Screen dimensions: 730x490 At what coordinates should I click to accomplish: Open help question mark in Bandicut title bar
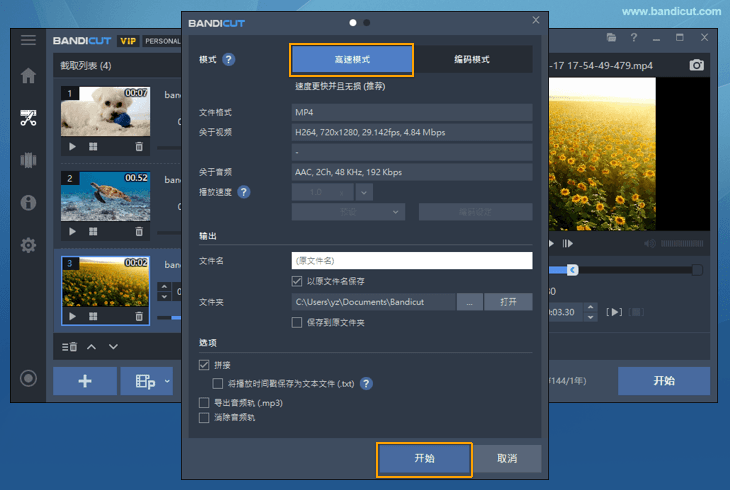click(634, 38)
